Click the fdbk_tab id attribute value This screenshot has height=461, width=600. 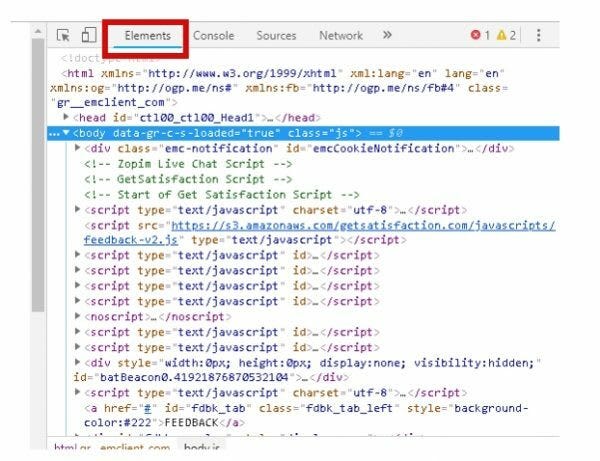pos(218,408)
